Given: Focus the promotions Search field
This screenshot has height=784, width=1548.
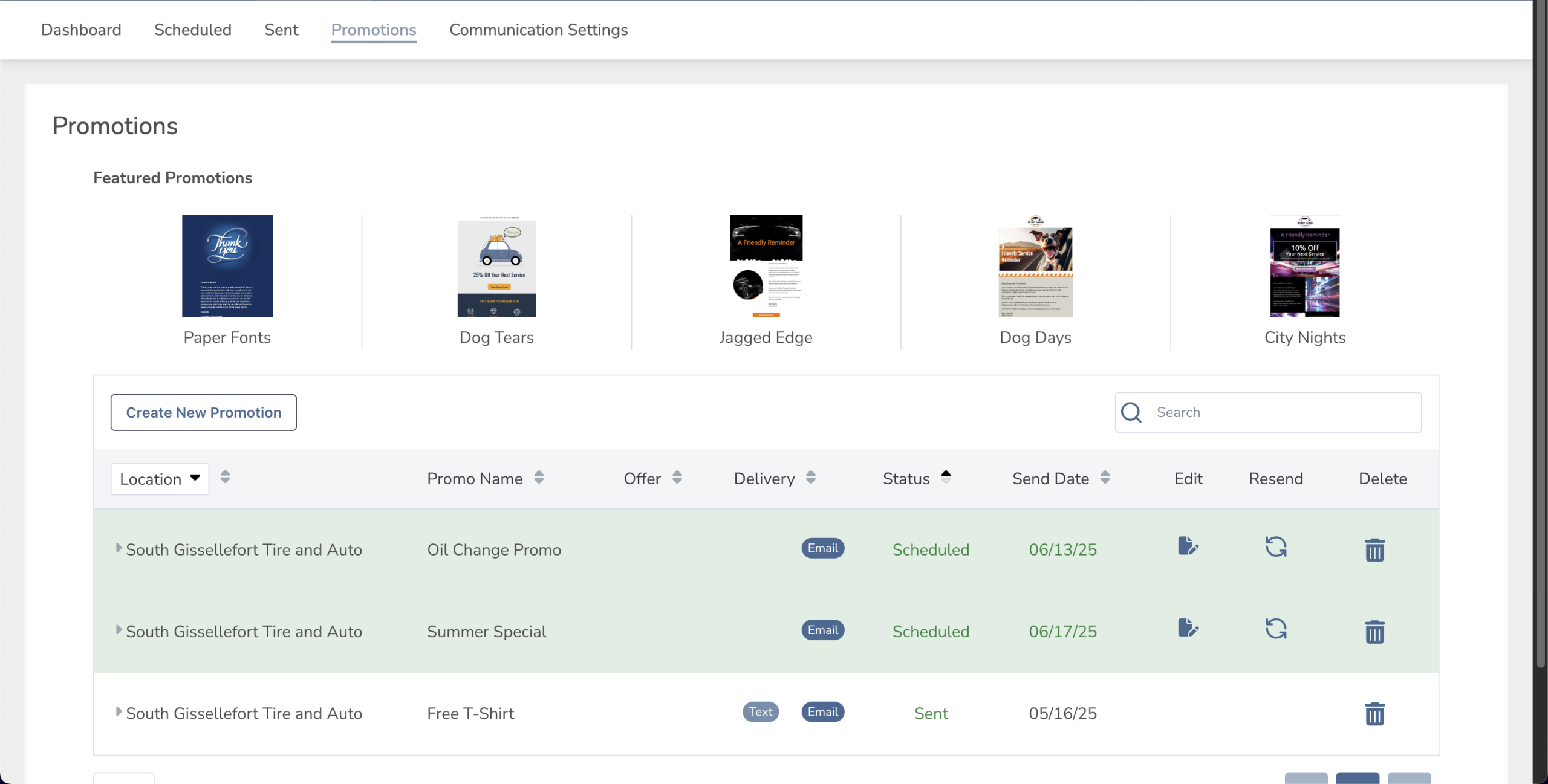Looking at the screenshot, I should pos(1268,412).
